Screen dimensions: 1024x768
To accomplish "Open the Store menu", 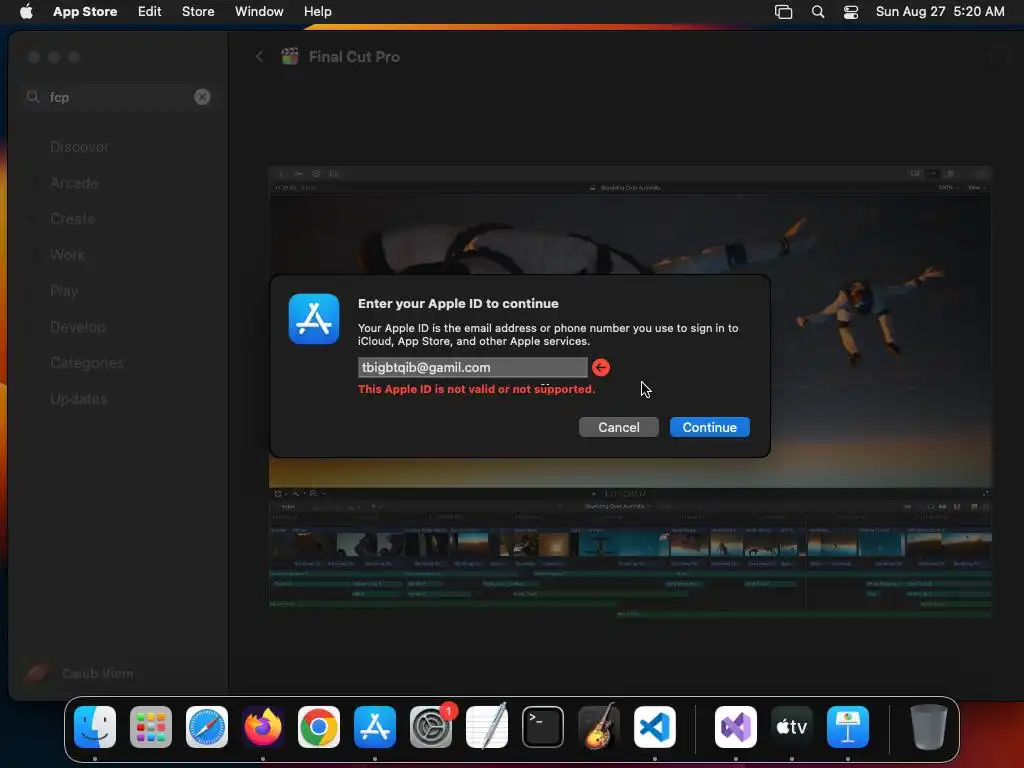I will (x=198, y=11).
